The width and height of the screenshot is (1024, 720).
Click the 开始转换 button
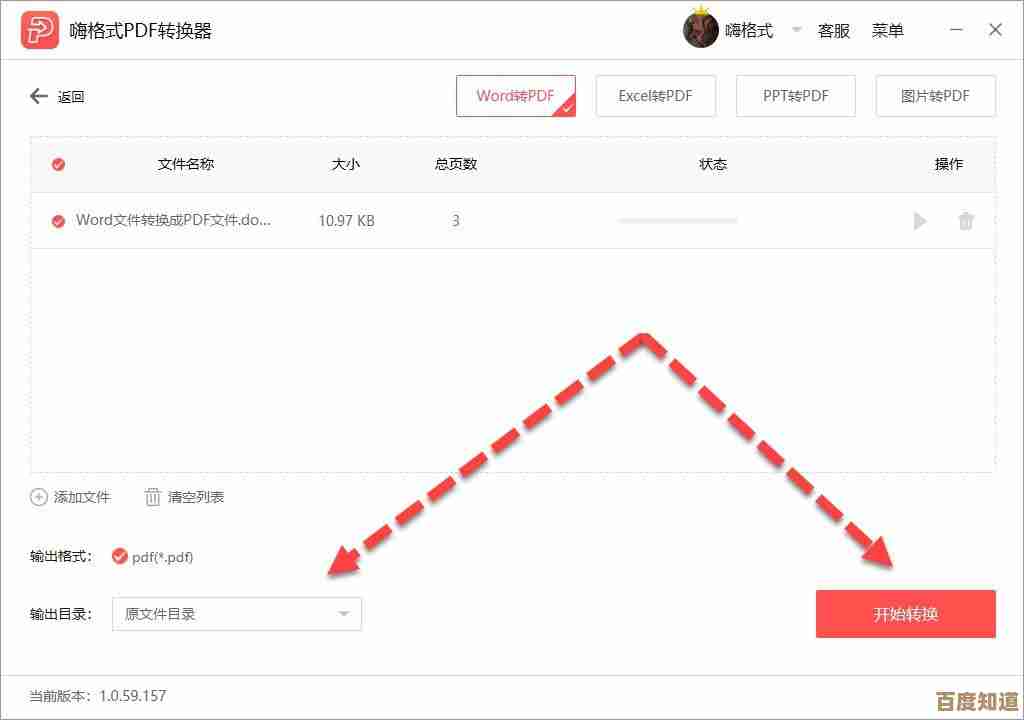coord(905,614)
